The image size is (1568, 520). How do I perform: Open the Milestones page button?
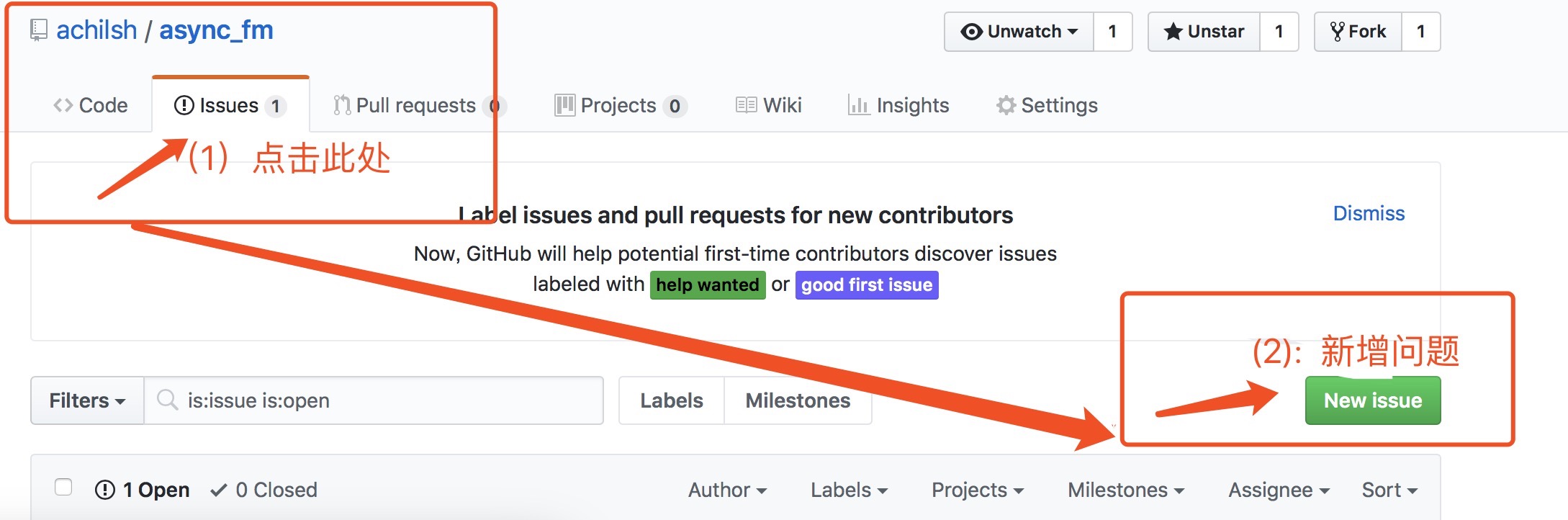click(x=798, y=400)
